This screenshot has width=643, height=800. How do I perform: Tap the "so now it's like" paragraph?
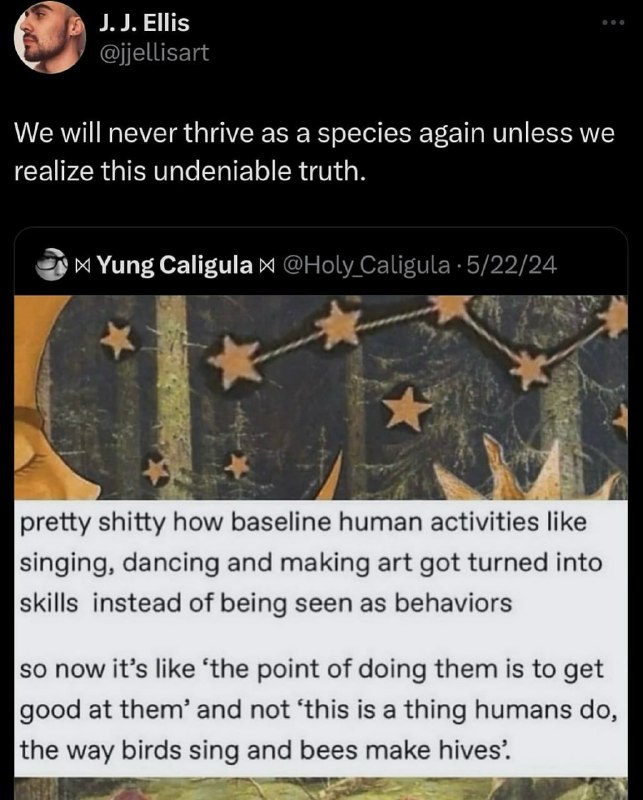318,709
